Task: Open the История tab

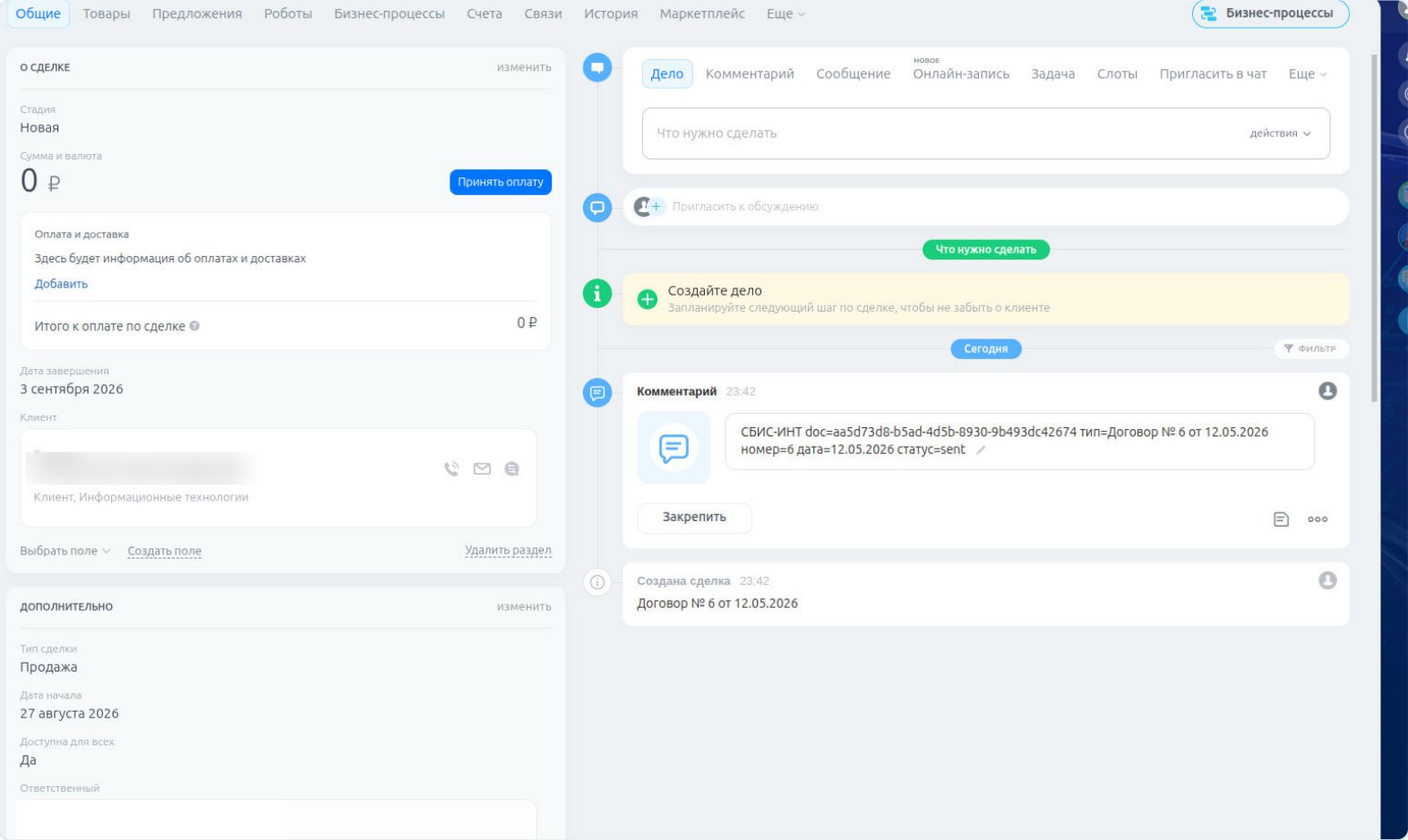Action: coord(611,13)
